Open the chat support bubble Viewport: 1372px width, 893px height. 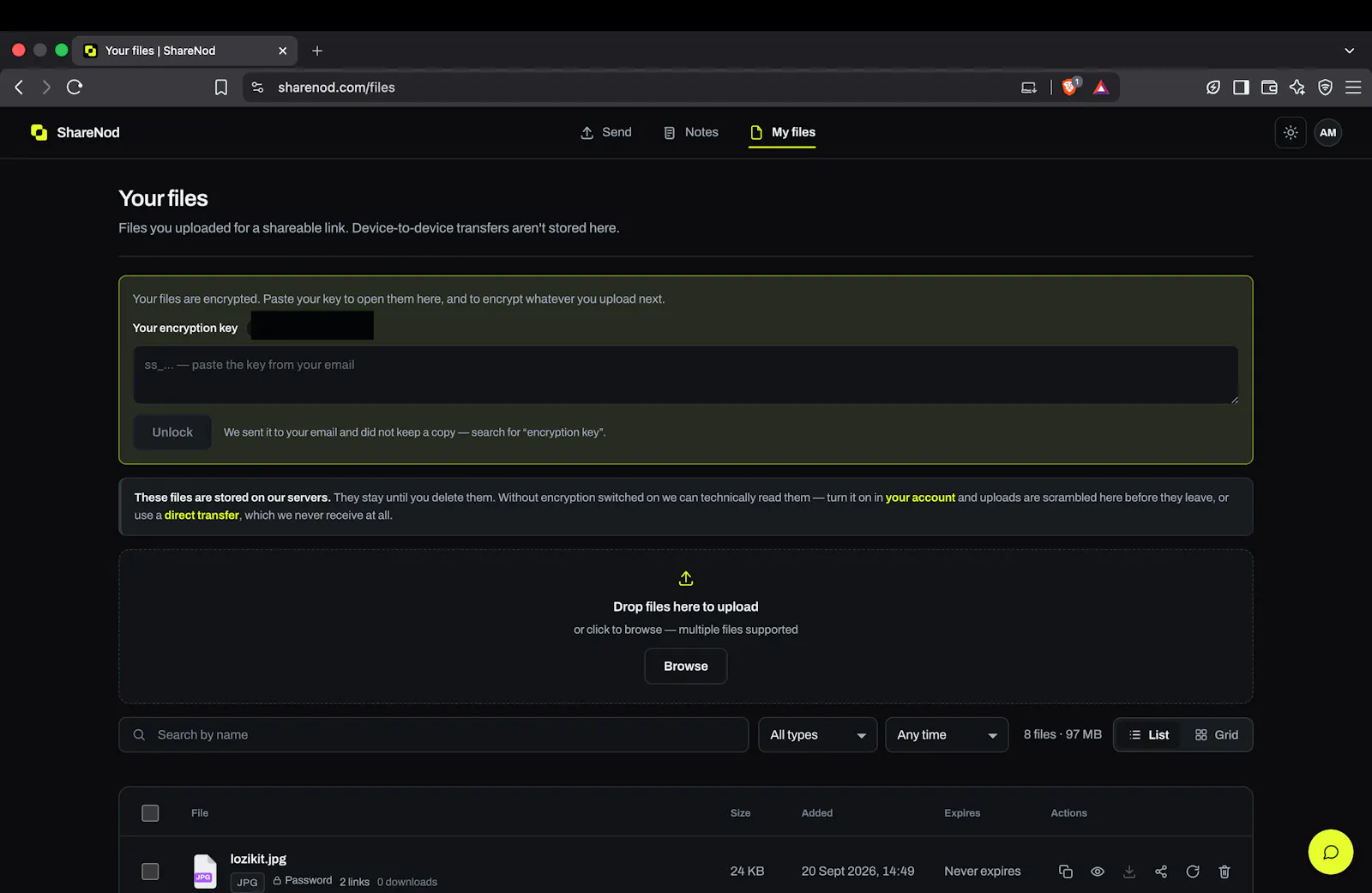(1331, 852)
